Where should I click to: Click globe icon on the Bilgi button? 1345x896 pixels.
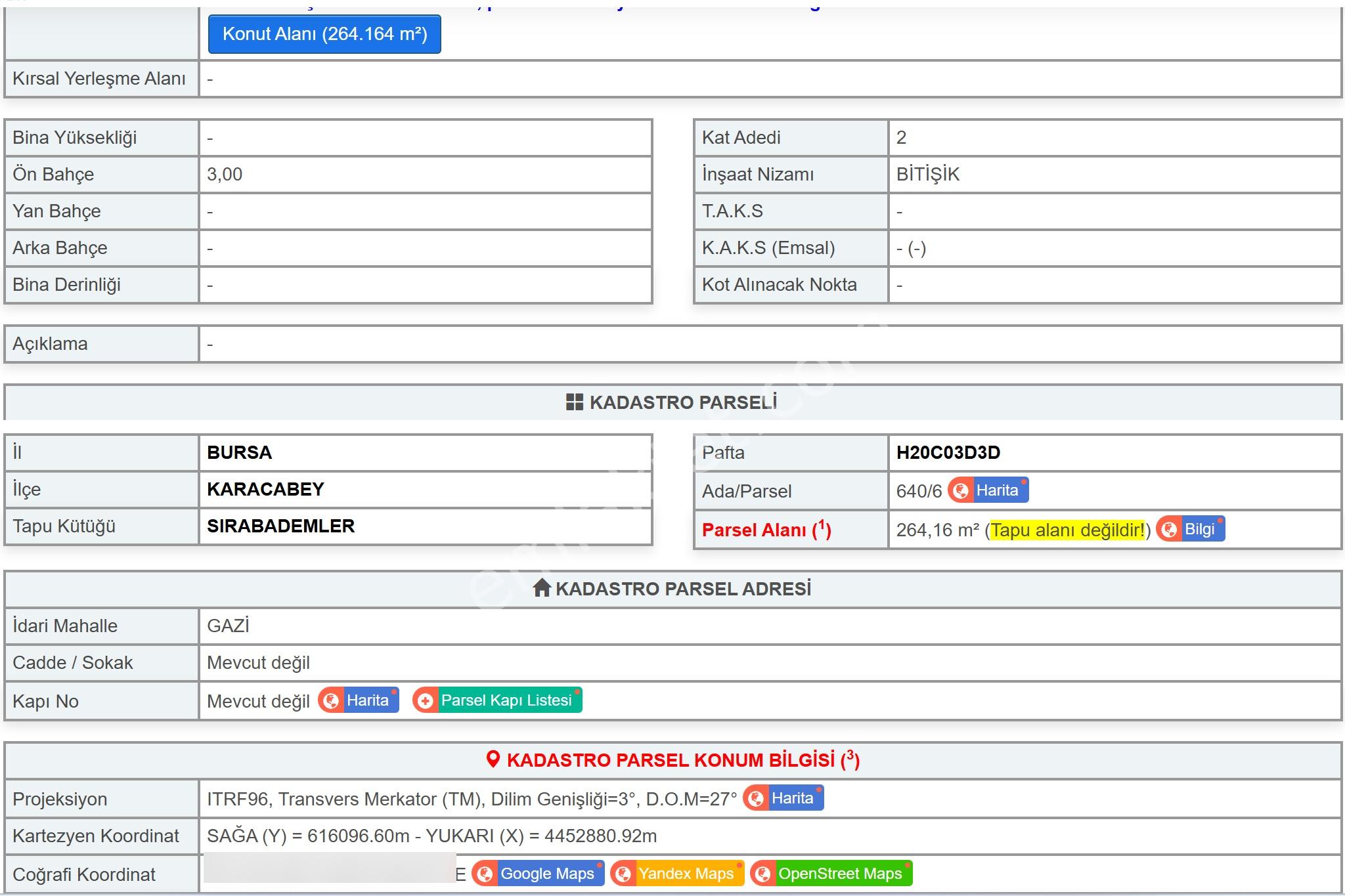click(1169, 530)
